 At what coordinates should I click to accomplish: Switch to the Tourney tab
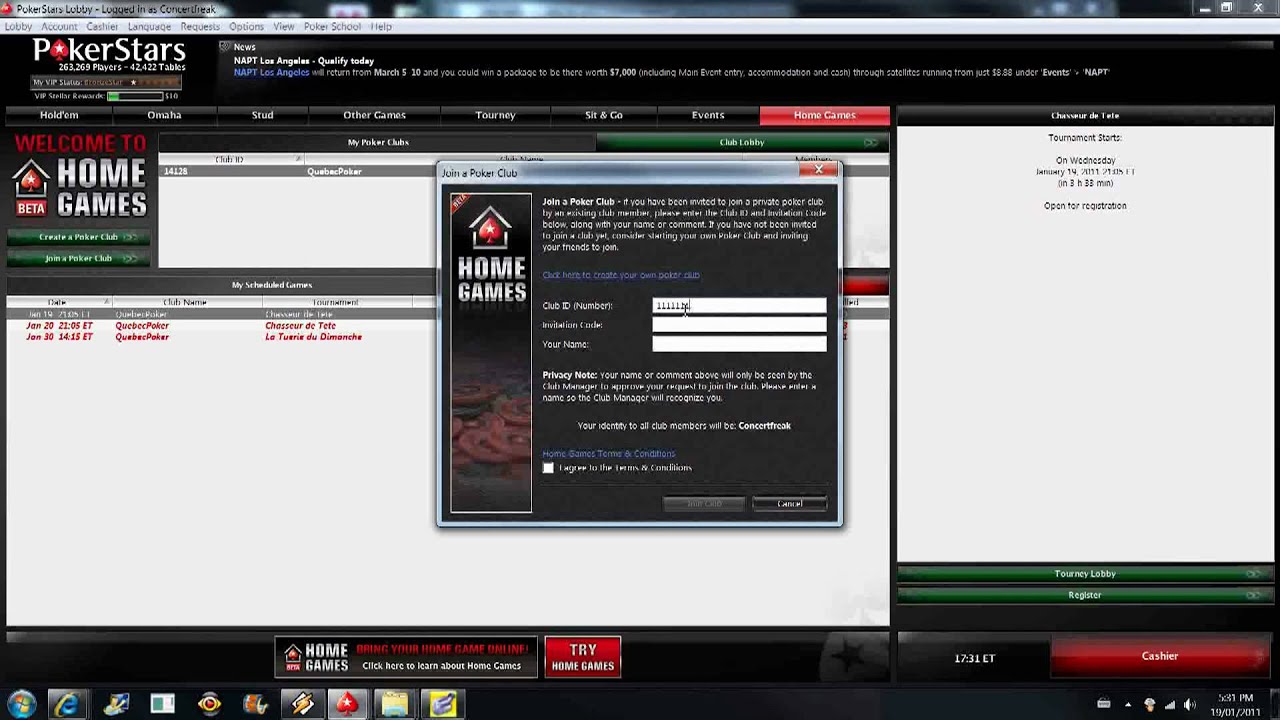click(x=495, y=115)
